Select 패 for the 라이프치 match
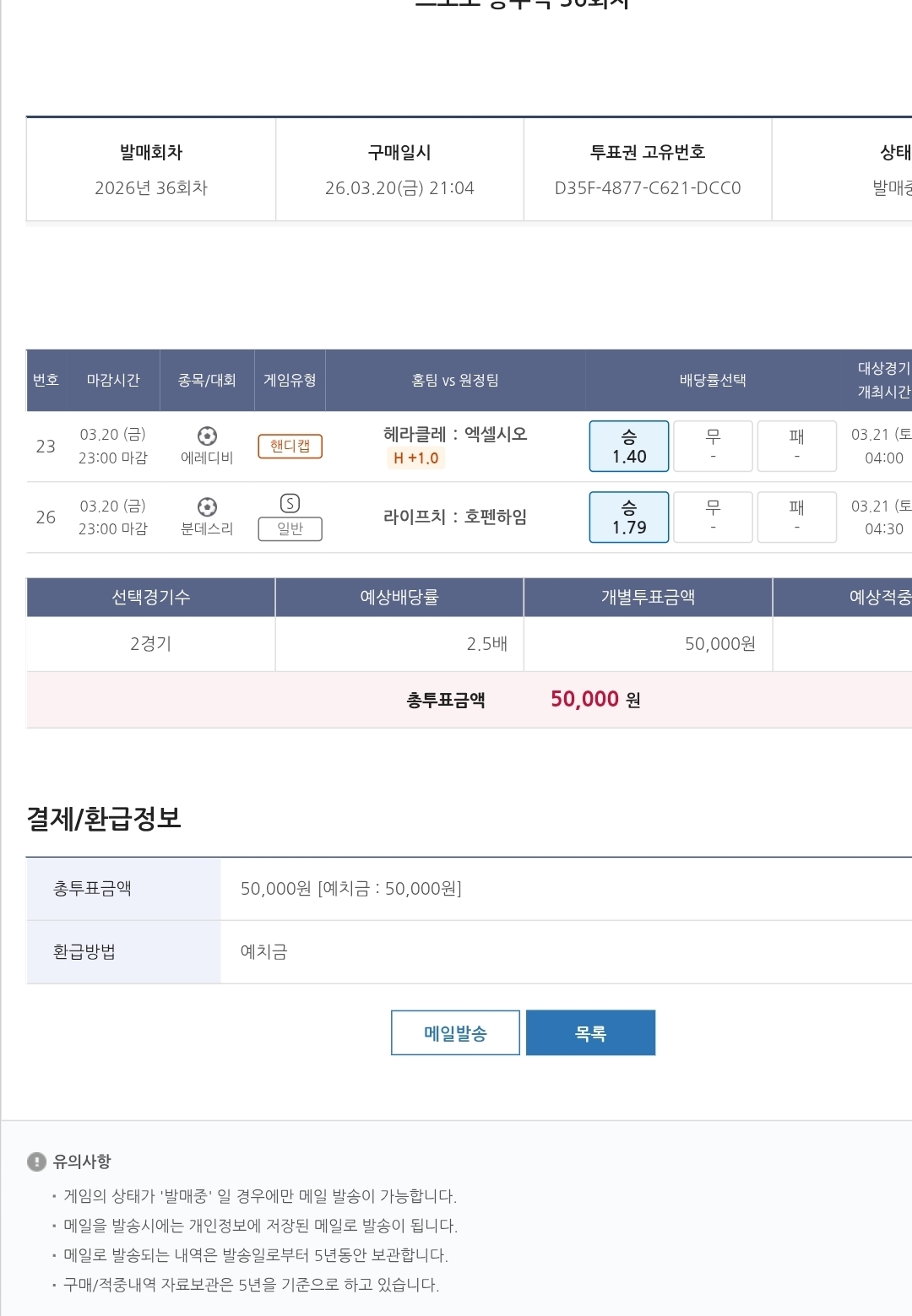912x1316 pixels. click(796, 517)
